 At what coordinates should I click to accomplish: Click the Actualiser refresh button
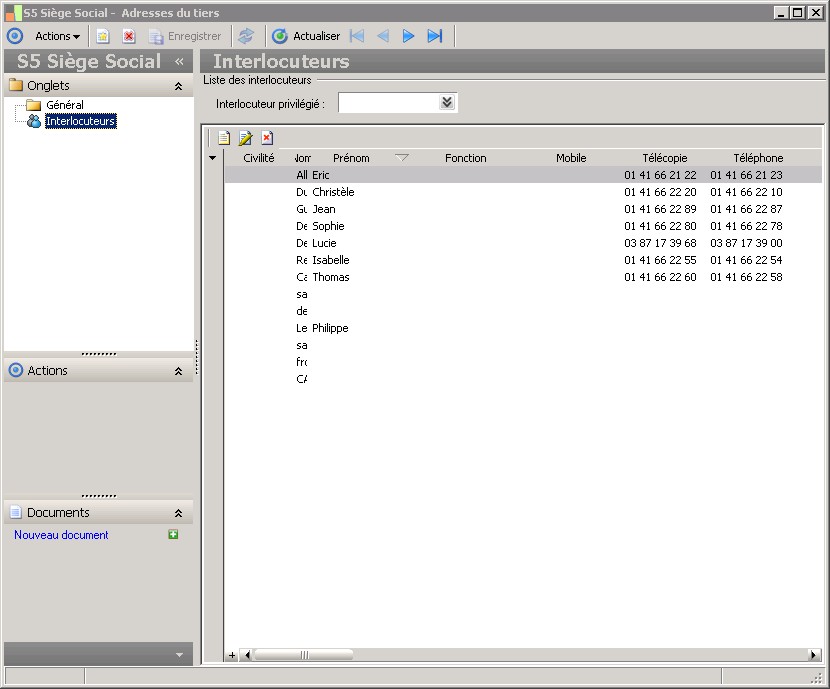[x=306, y=36]
